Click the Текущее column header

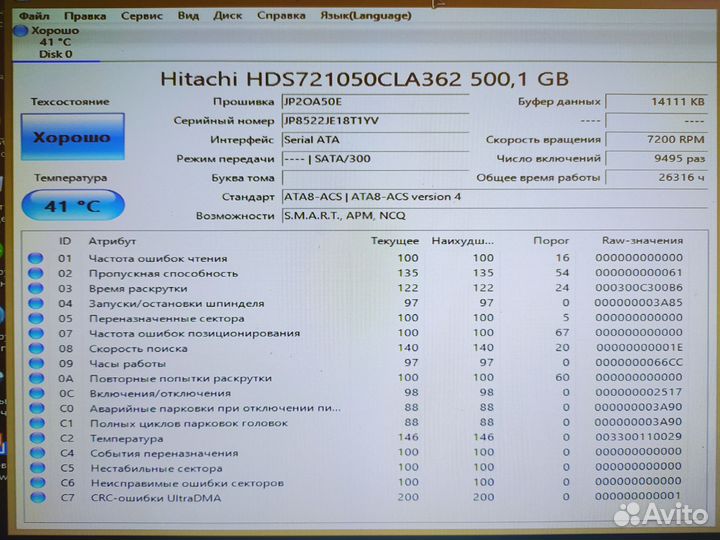[x=394, y=241]
